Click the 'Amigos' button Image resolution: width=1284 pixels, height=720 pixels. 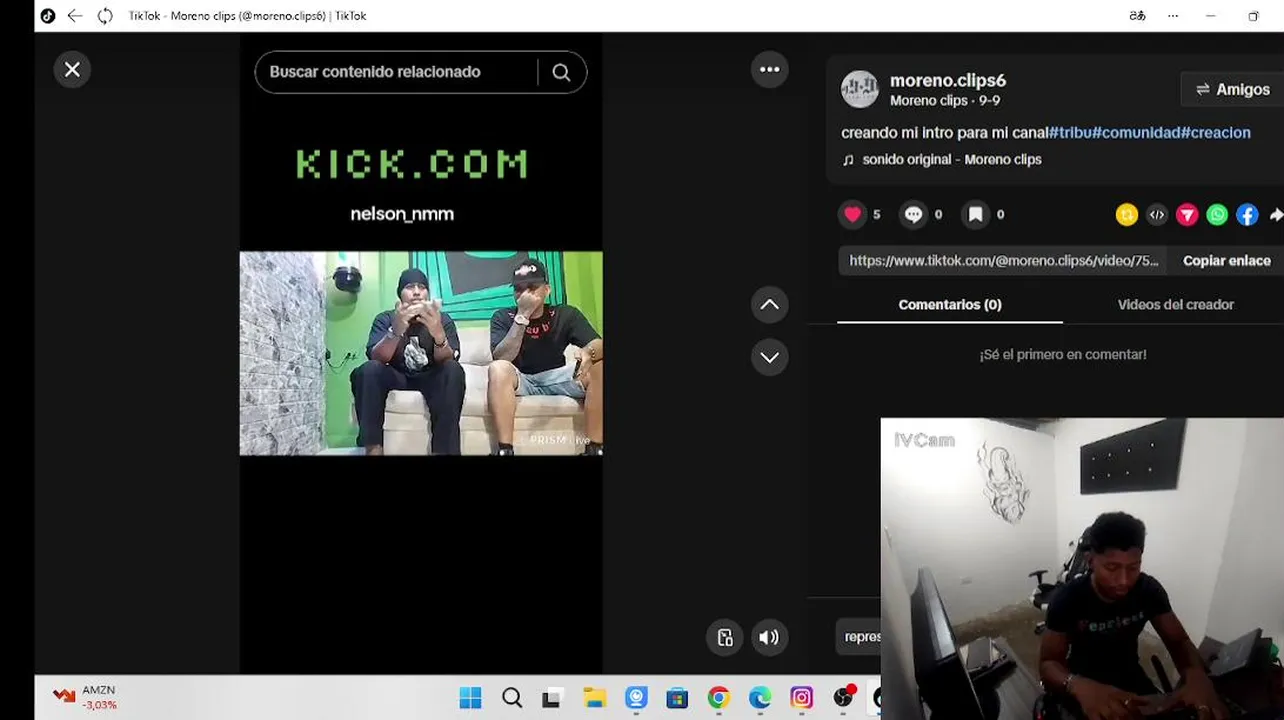(x=1232, y=89)
